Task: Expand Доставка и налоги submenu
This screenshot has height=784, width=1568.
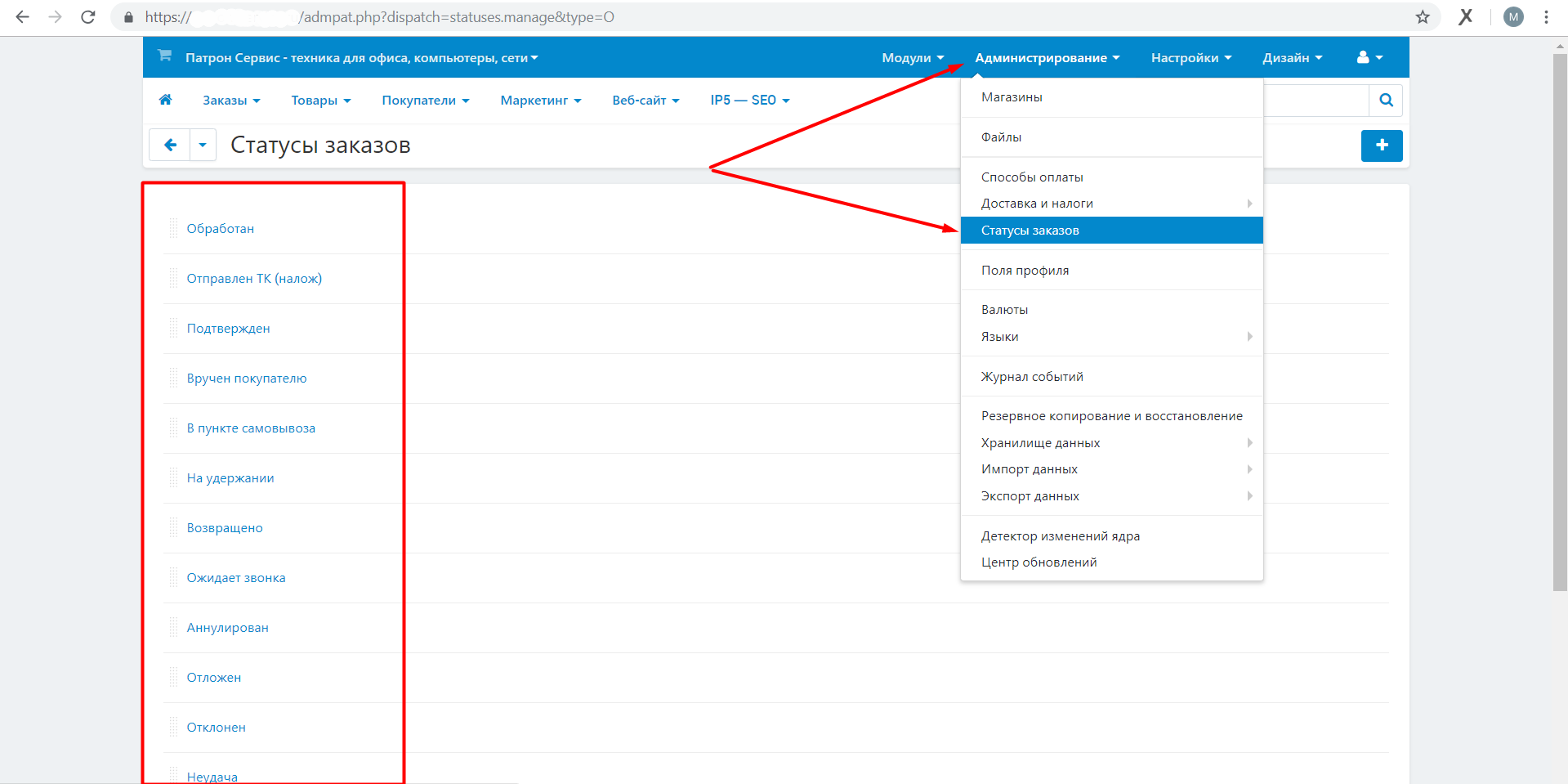Action: pos(1112,203)
